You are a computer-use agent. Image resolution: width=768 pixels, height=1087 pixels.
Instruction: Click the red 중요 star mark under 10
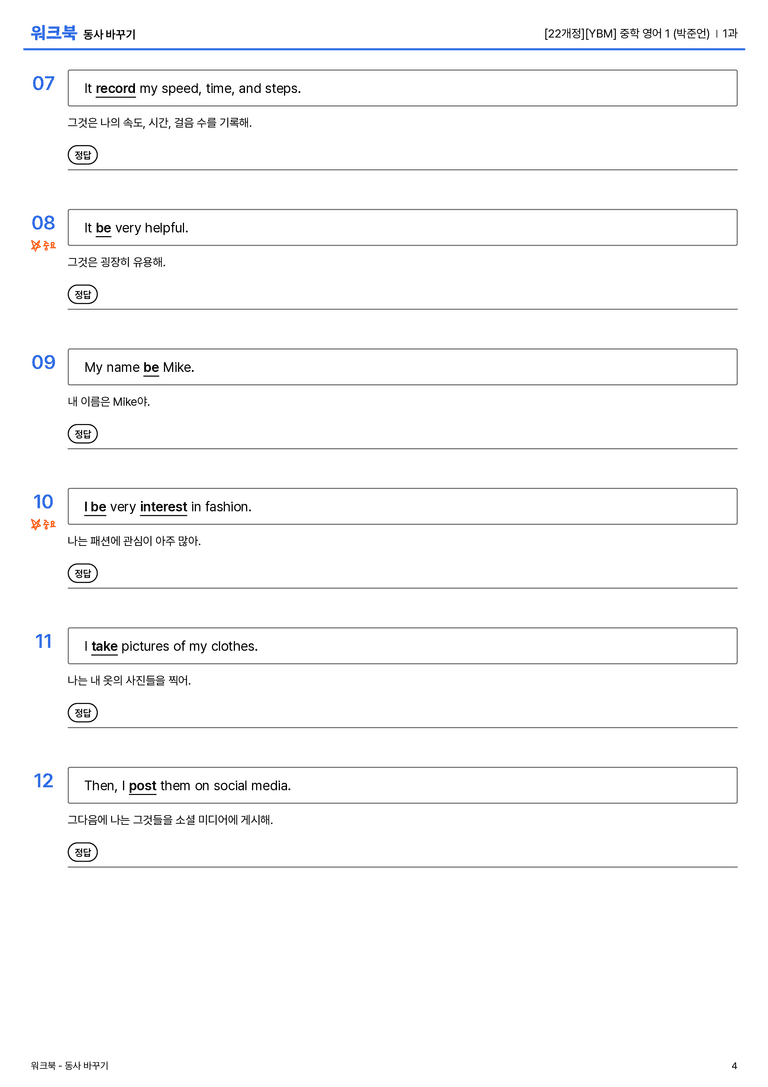(43, 524)
